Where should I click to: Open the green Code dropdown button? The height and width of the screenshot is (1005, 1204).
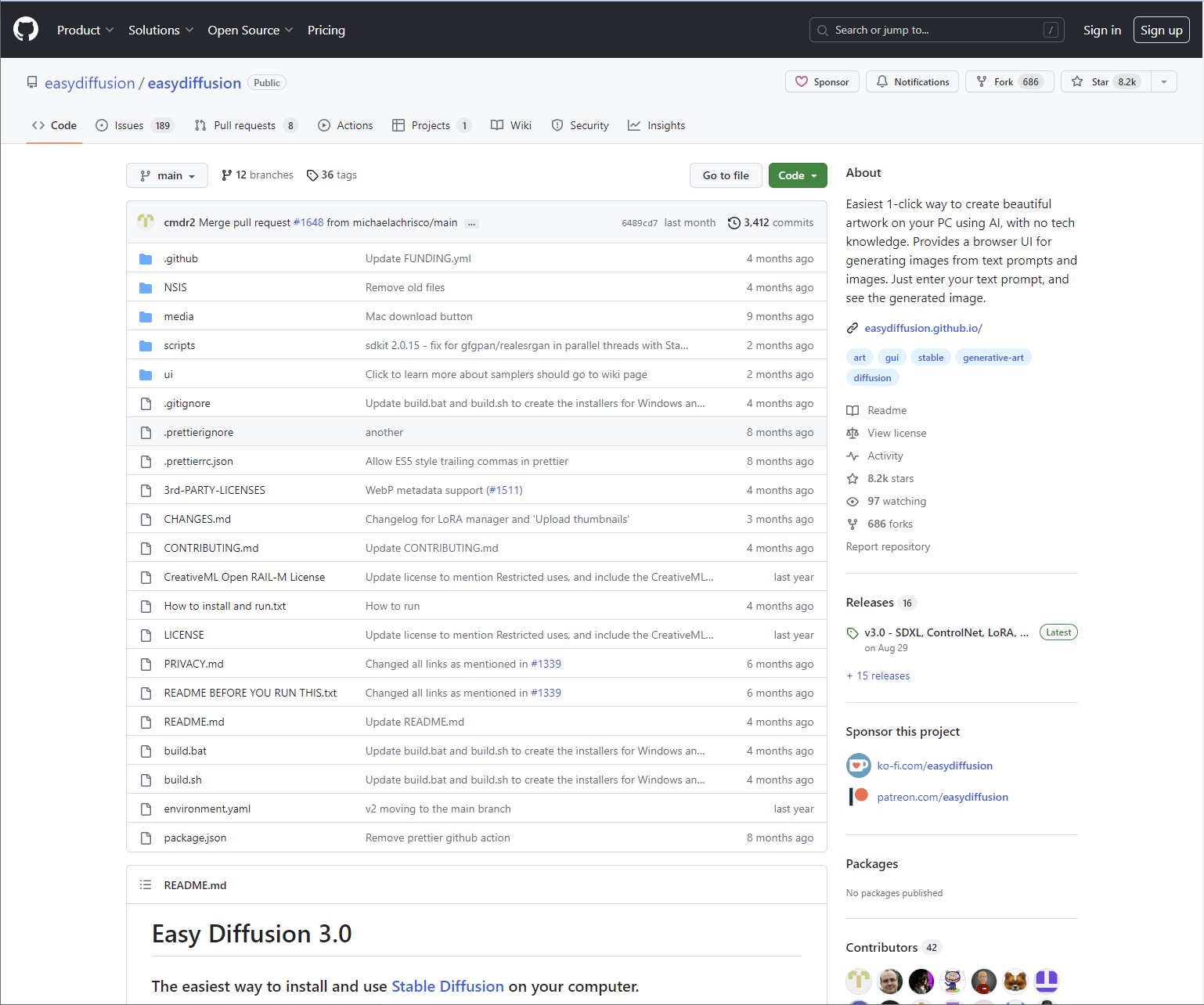pos(798,175)
